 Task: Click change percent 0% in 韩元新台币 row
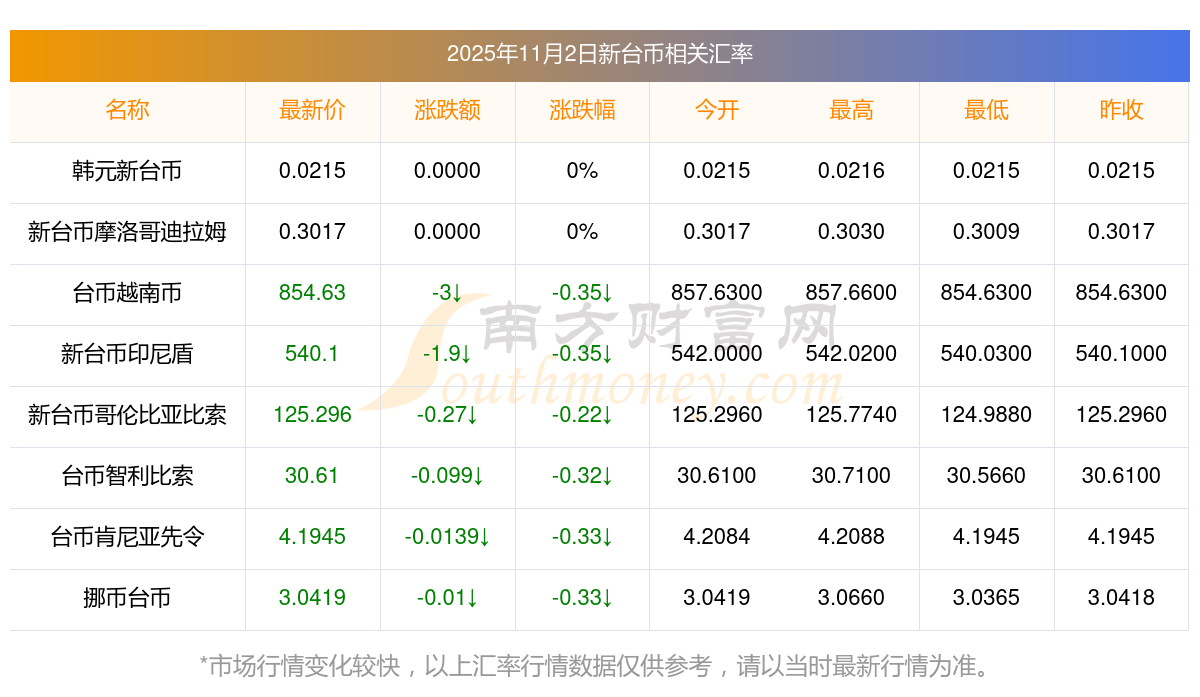(x=582, y=171)
